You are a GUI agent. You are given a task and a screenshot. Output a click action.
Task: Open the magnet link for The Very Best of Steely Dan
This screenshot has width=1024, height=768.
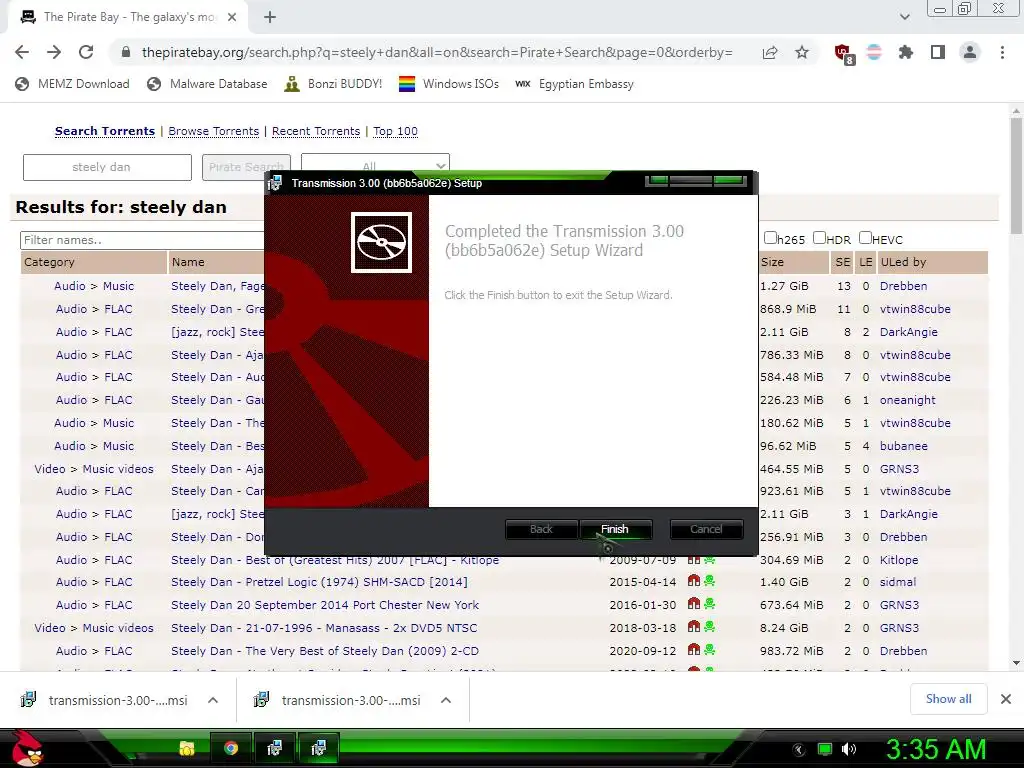pos(694,649)
